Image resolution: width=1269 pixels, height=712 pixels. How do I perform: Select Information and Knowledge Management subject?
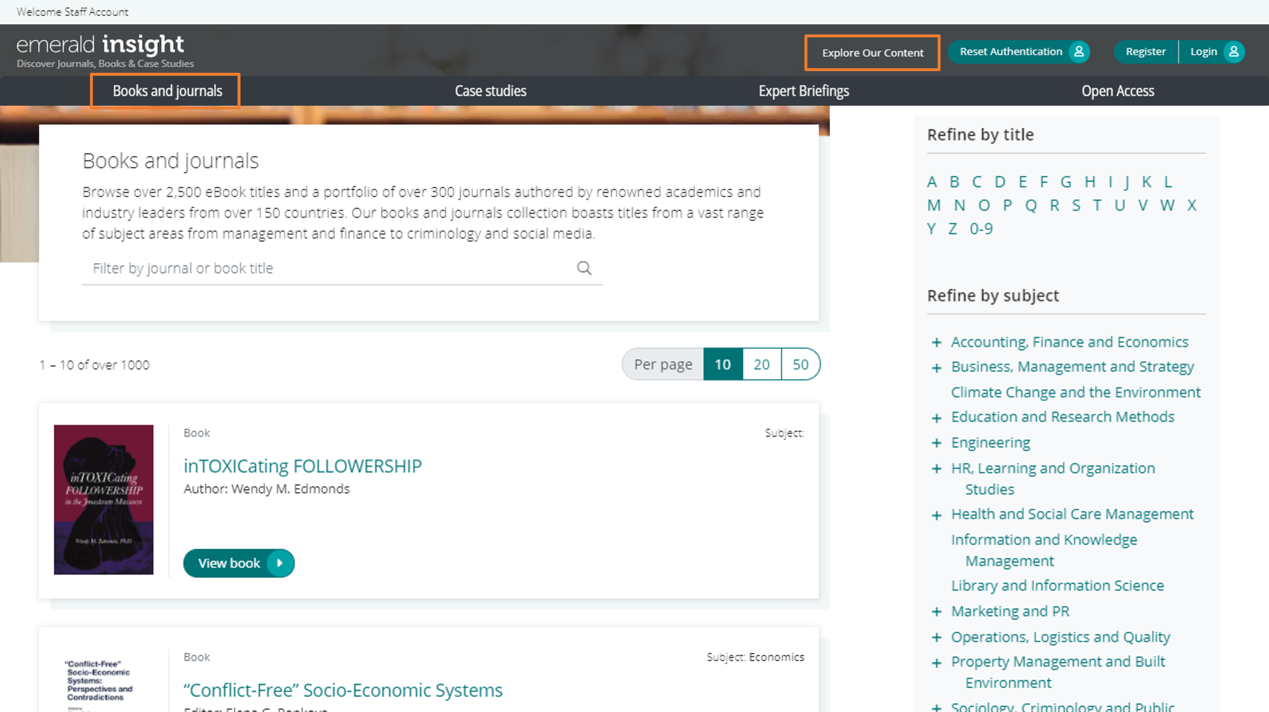1044,550
